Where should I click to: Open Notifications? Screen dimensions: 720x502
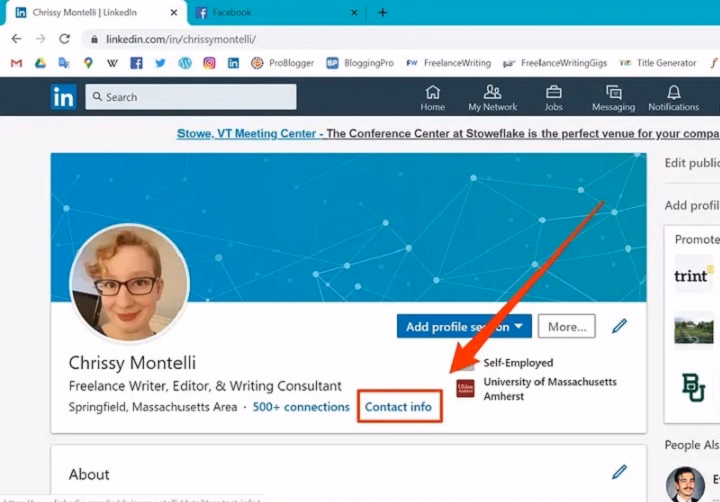674,98
